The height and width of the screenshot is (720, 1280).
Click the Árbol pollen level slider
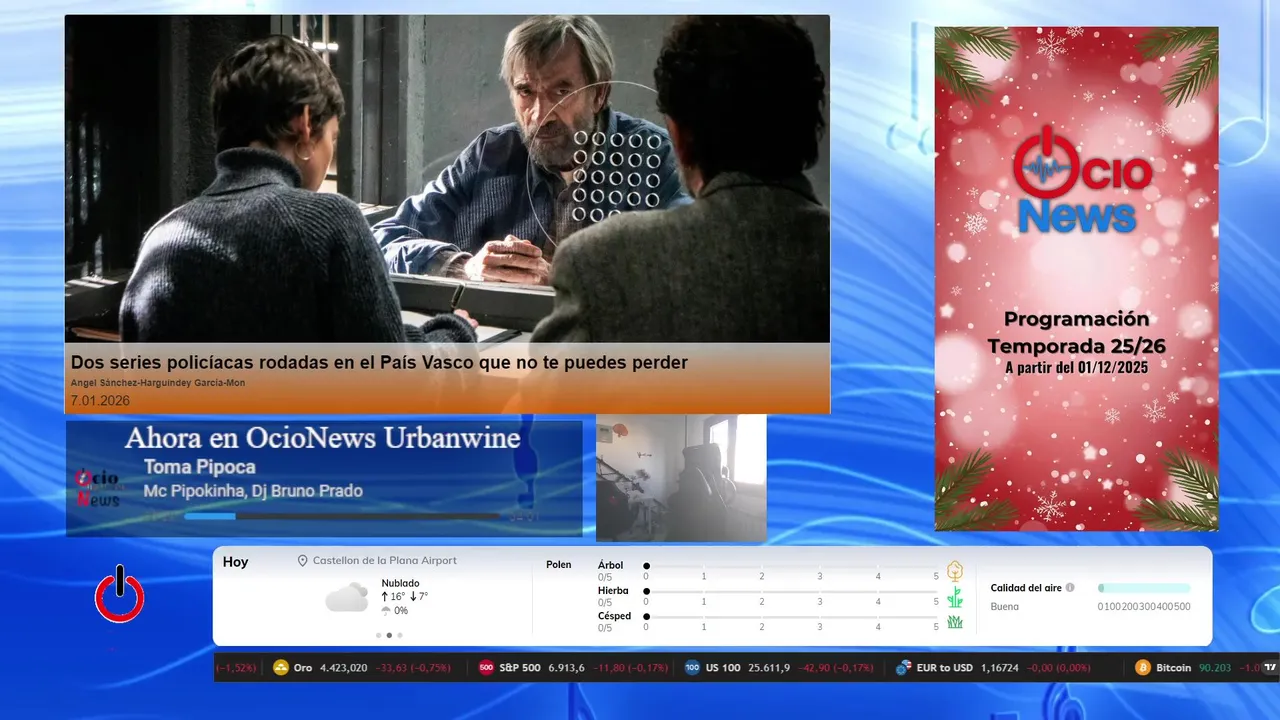[x=792, y=566]
